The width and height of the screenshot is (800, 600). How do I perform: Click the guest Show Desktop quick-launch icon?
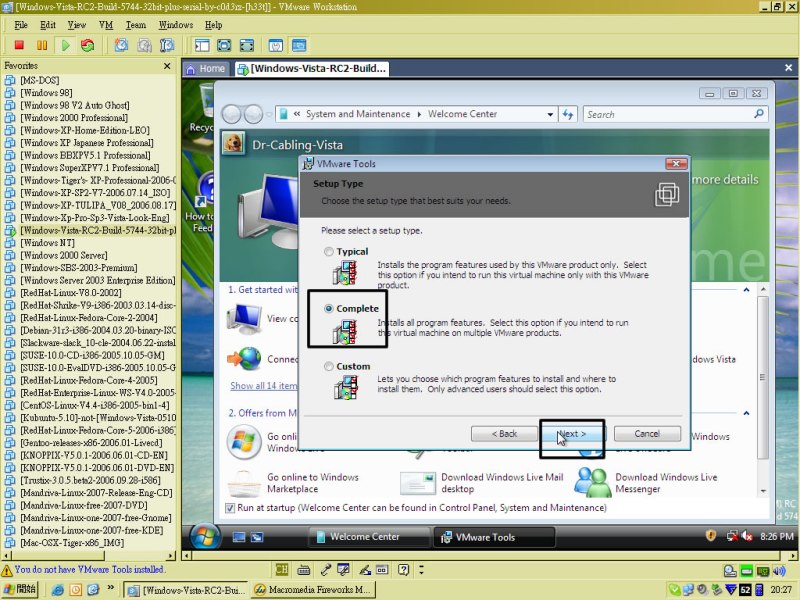(x=239, y=537)
